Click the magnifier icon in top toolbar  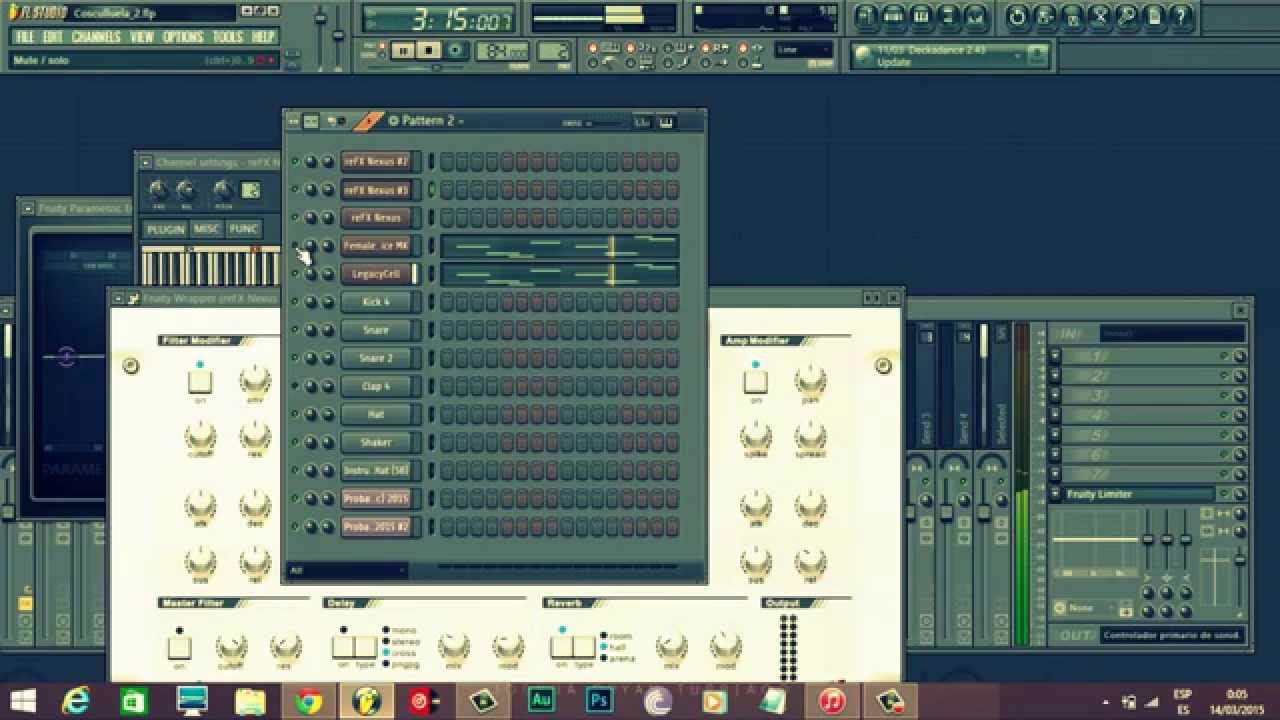tap(1127, 17)
